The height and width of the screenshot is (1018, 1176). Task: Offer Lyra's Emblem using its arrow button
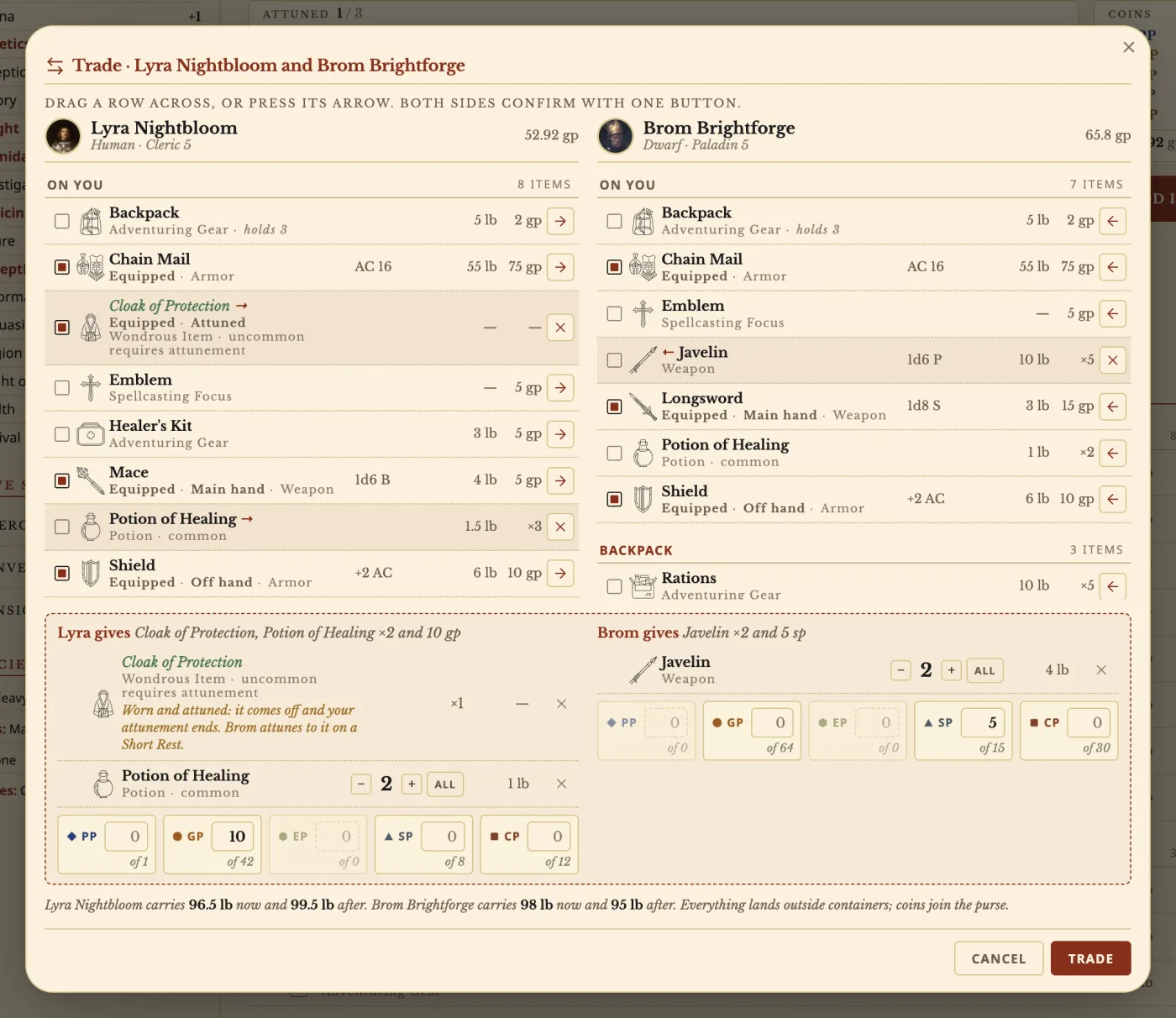560,388
